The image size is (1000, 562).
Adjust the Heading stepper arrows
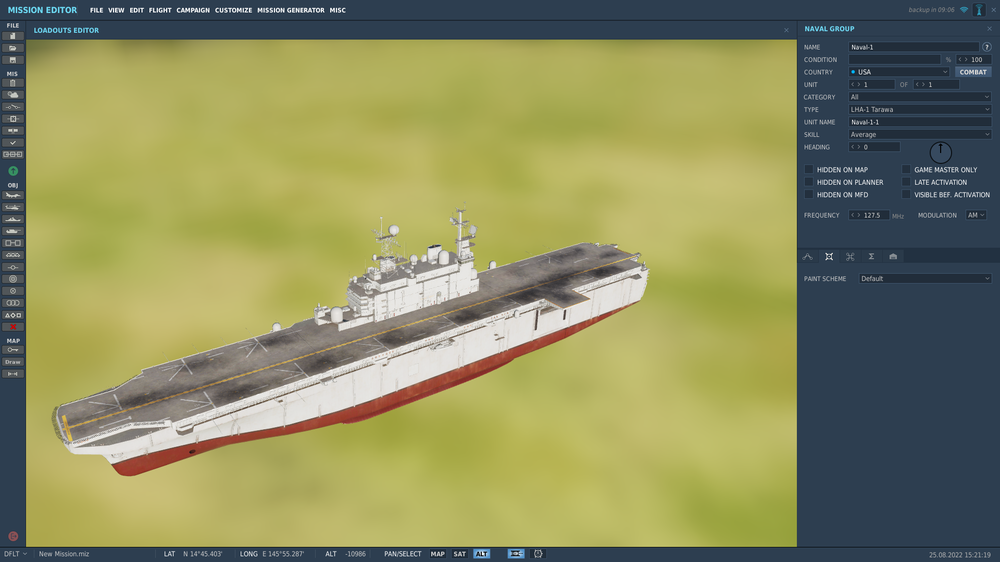855,147
